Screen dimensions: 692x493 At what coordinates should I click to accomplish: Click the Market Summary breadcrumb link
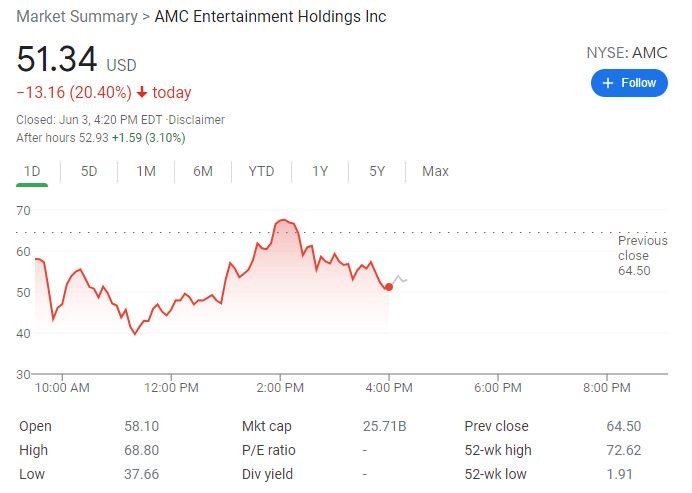coord(76,17)
